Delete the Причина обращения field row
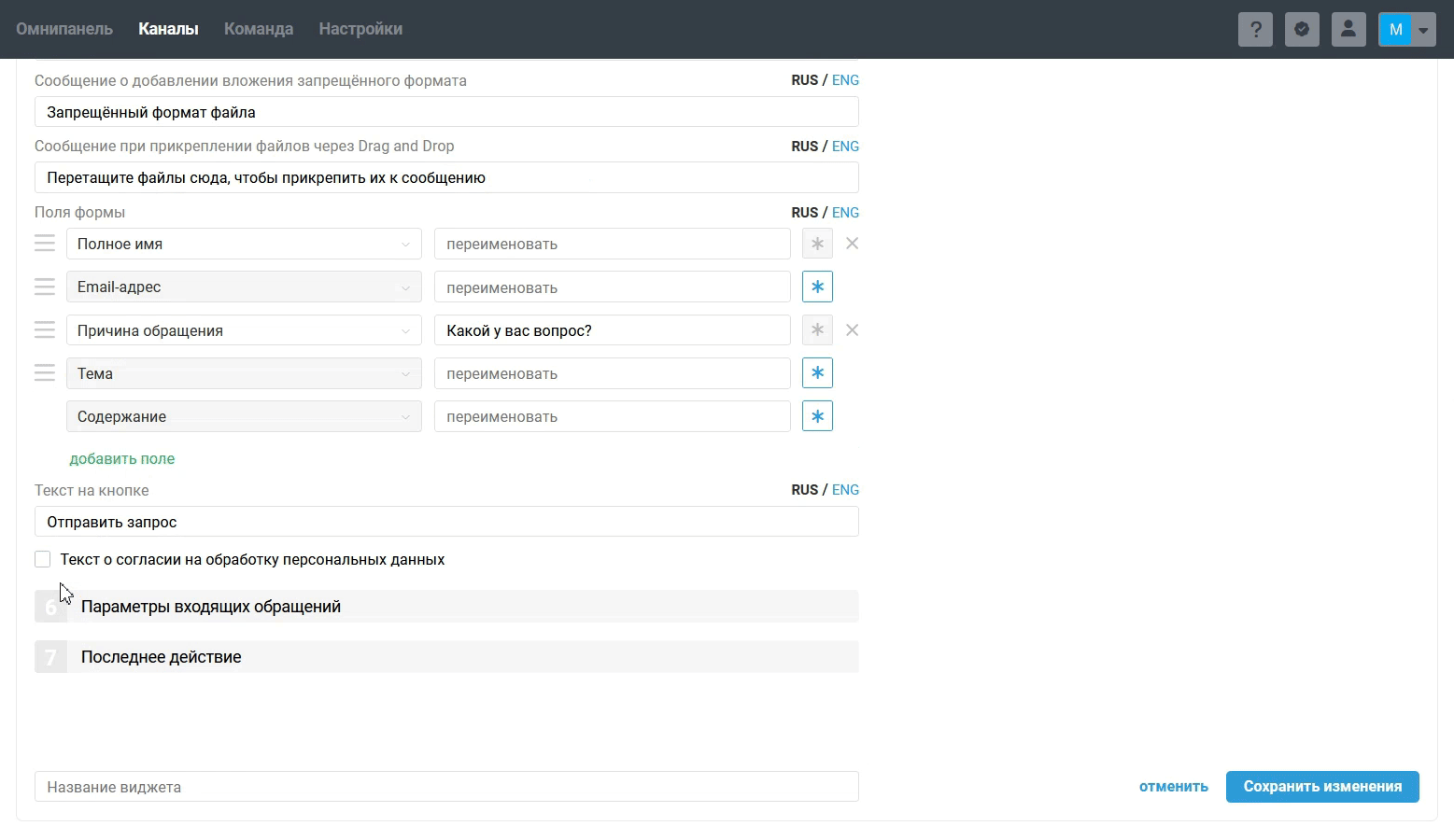Screen dimensions: 1454x840 tap(852, 330)
